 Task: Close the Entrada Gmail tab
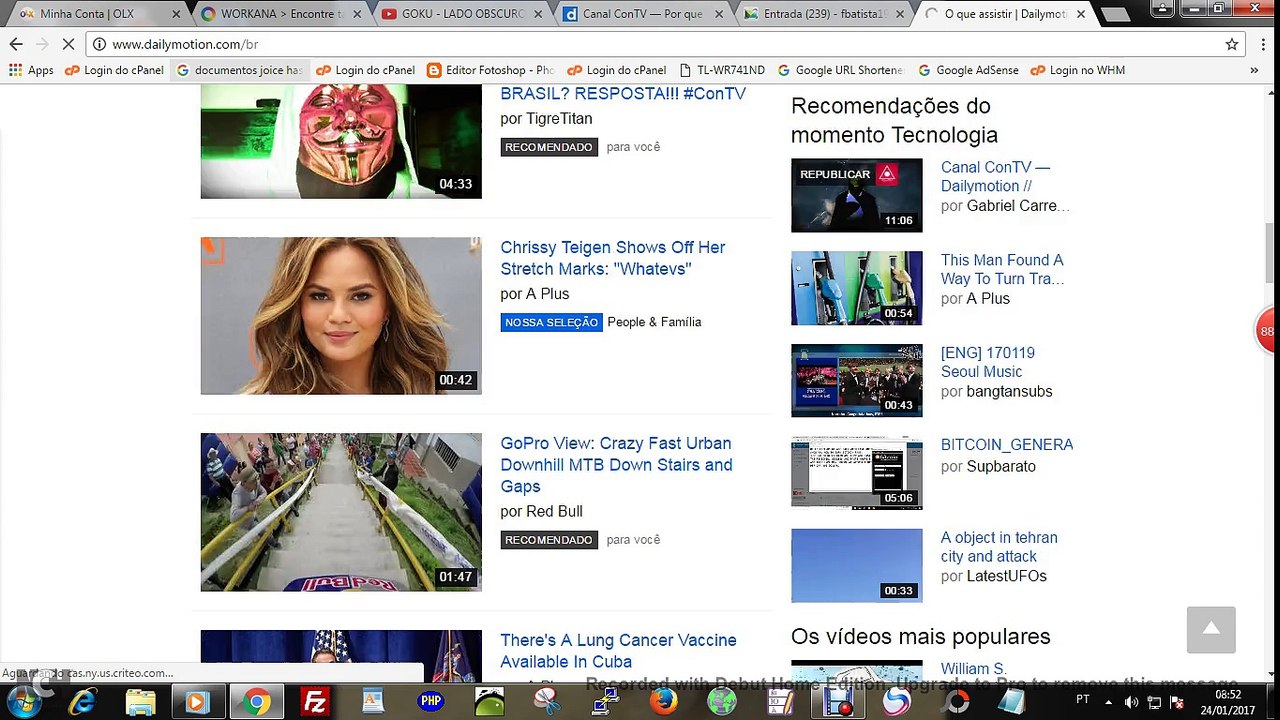pyautogui.click(x=900, y=14)
